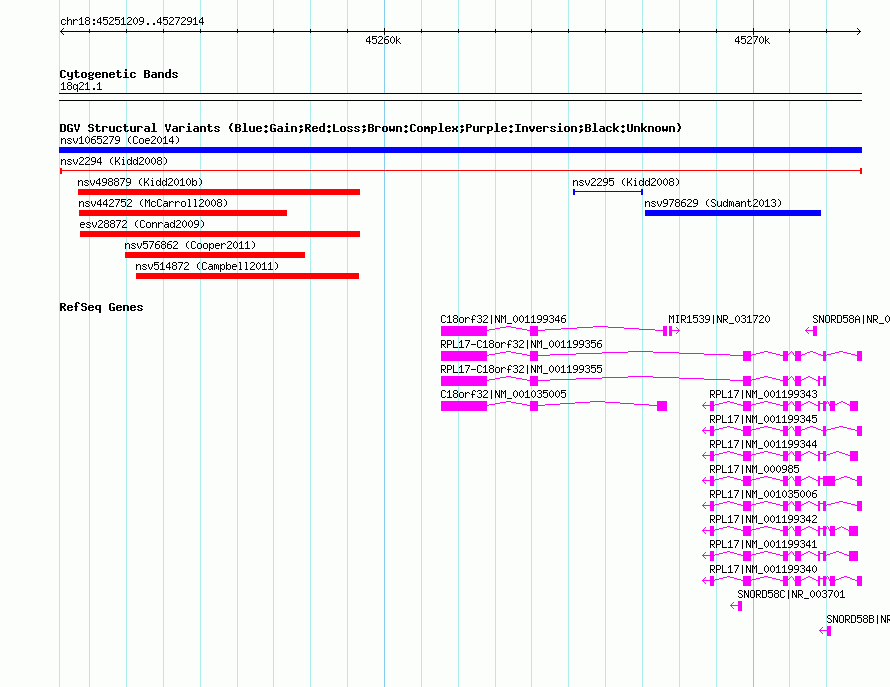Click the left arrow end of the ruler
The height and width of the screenshot is (687, 890).
62,32
